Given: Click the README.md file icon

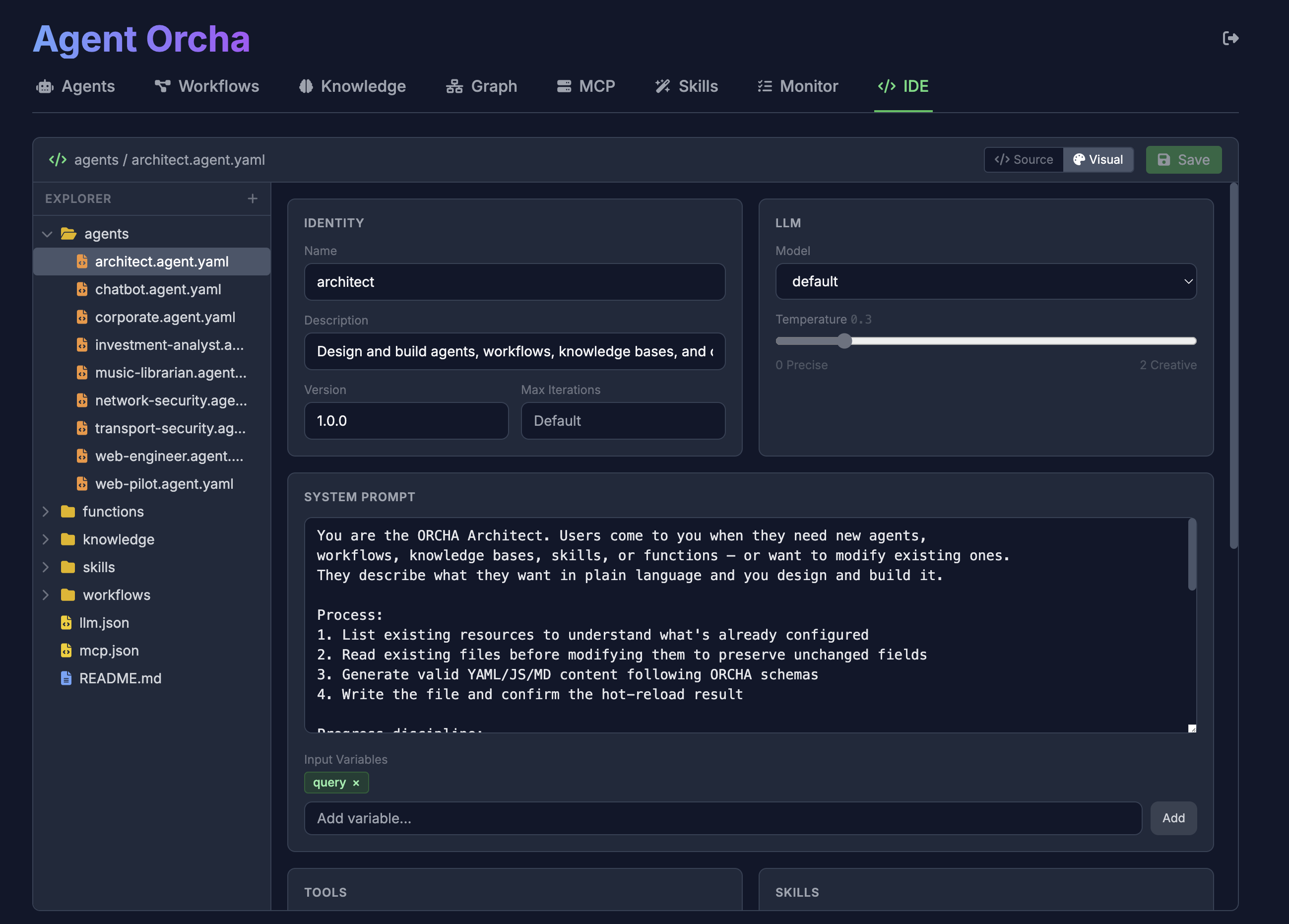Looking at the screenshot, I should [66, 678].
